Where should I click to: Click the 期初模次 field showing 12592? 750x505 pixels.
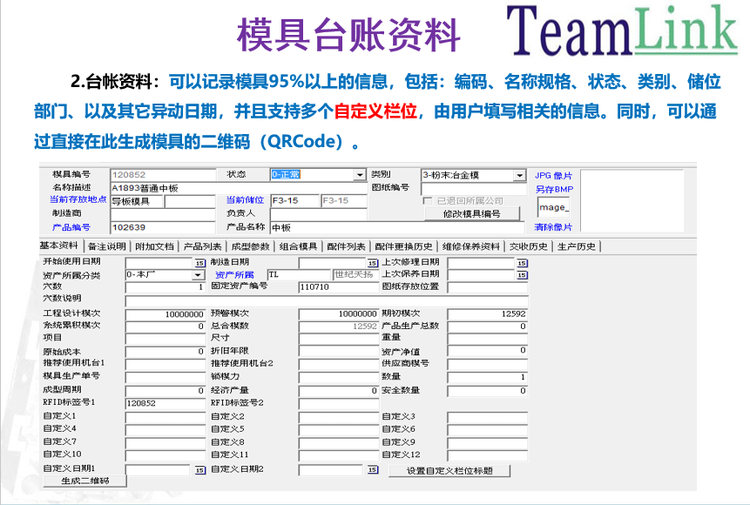point(488,314)
